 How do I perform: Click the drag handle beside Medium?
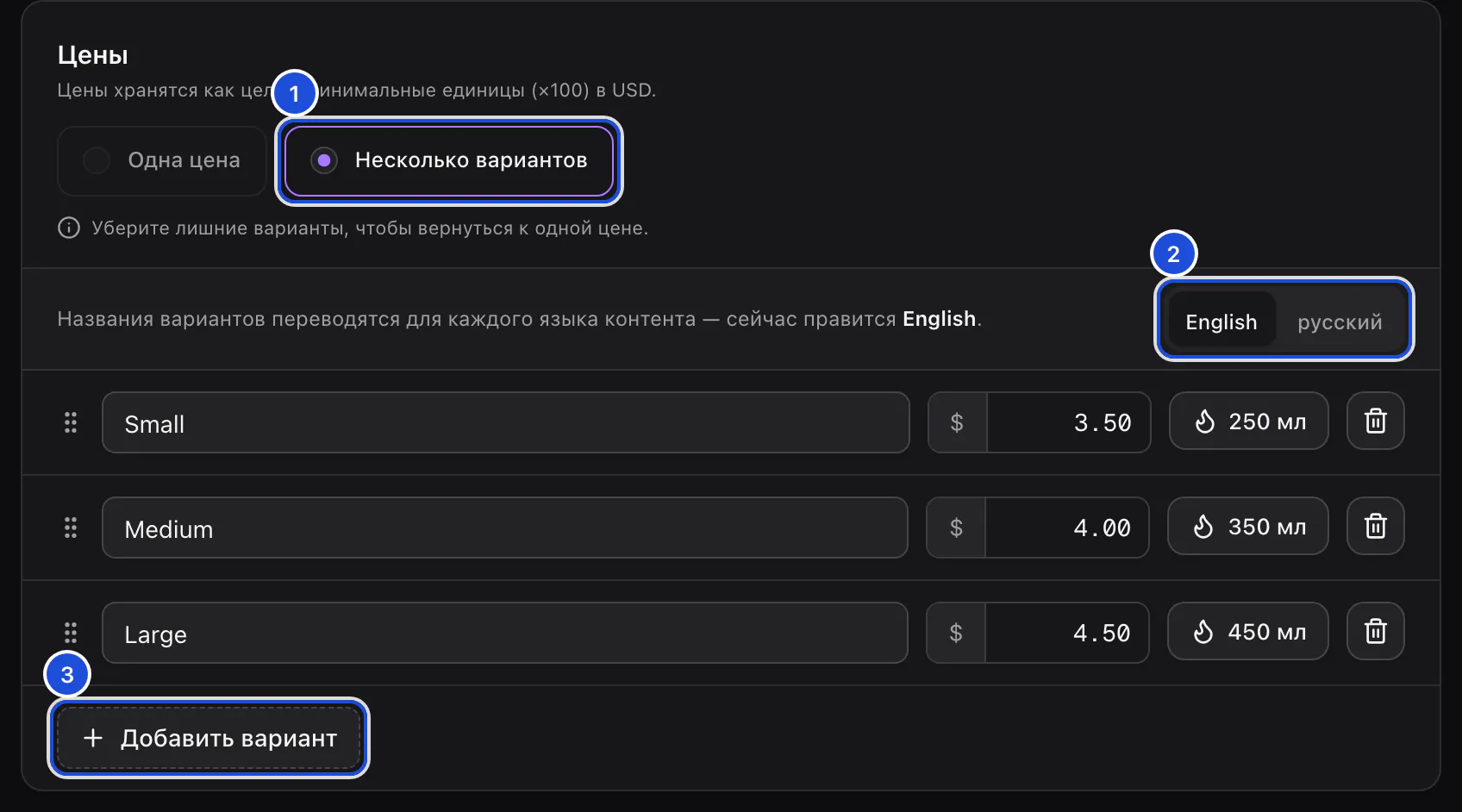click(71, 528)
